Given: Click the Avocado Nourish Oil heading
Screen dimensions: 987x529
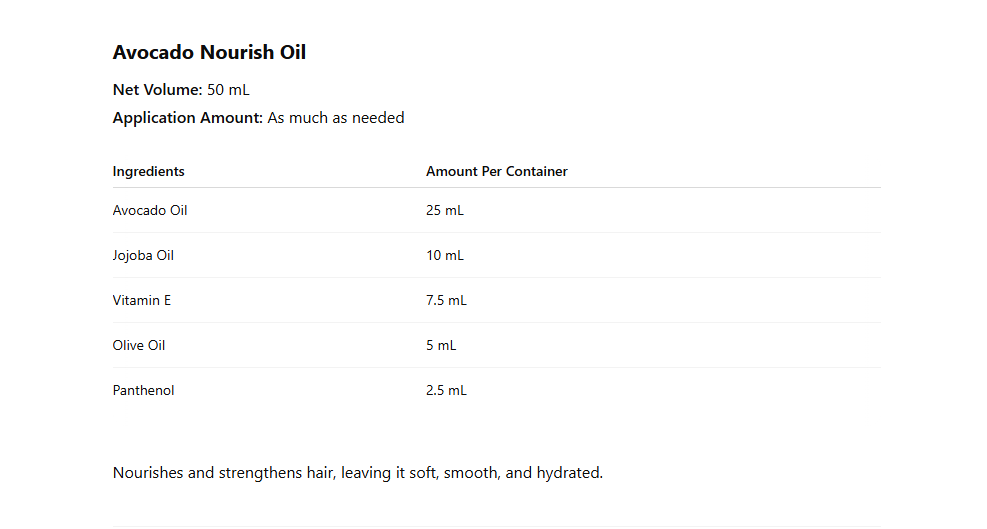Looking at the screenshot, I should coord(209,53).
